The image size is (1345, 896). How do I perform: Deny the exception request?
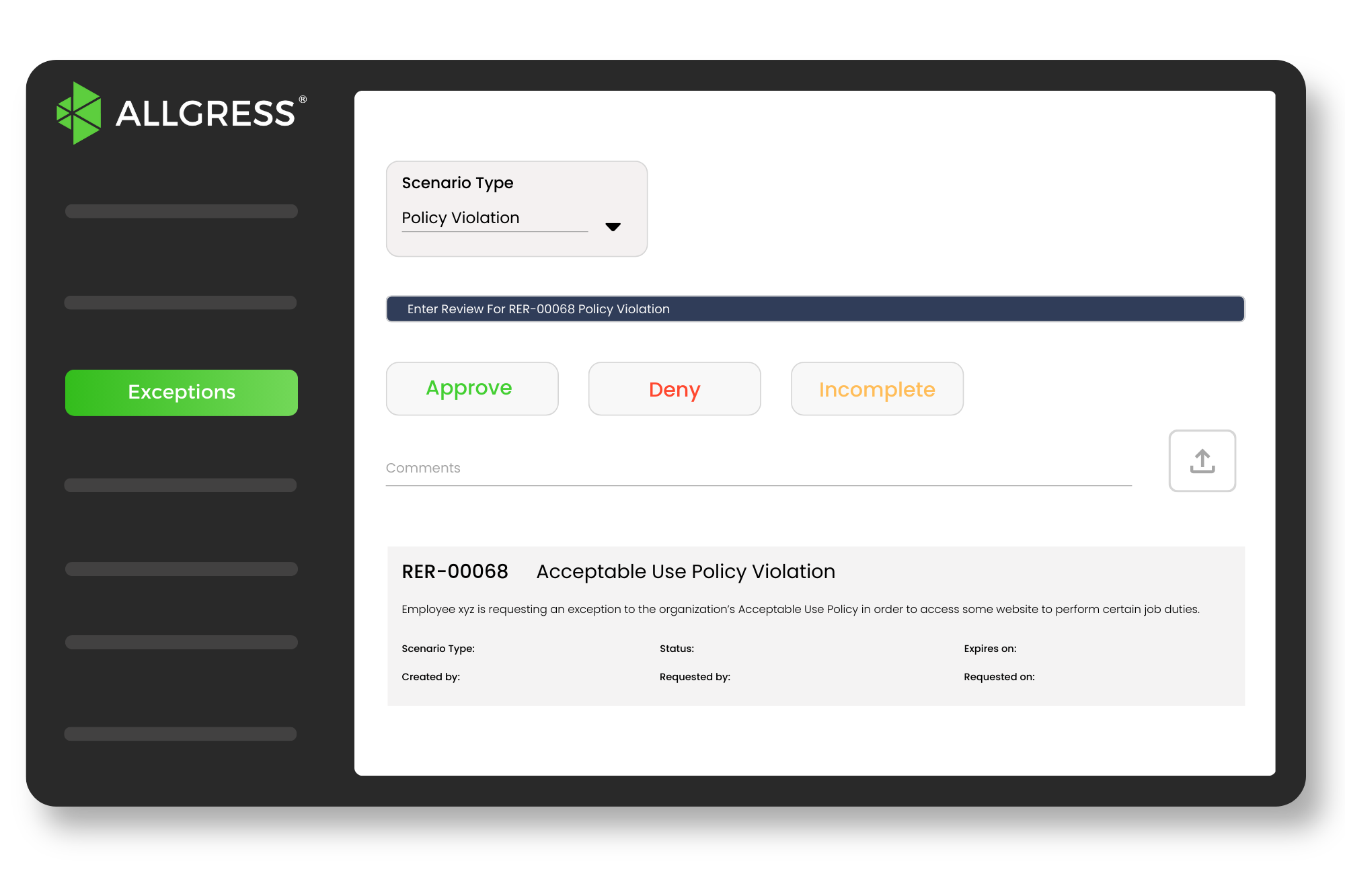674,389
